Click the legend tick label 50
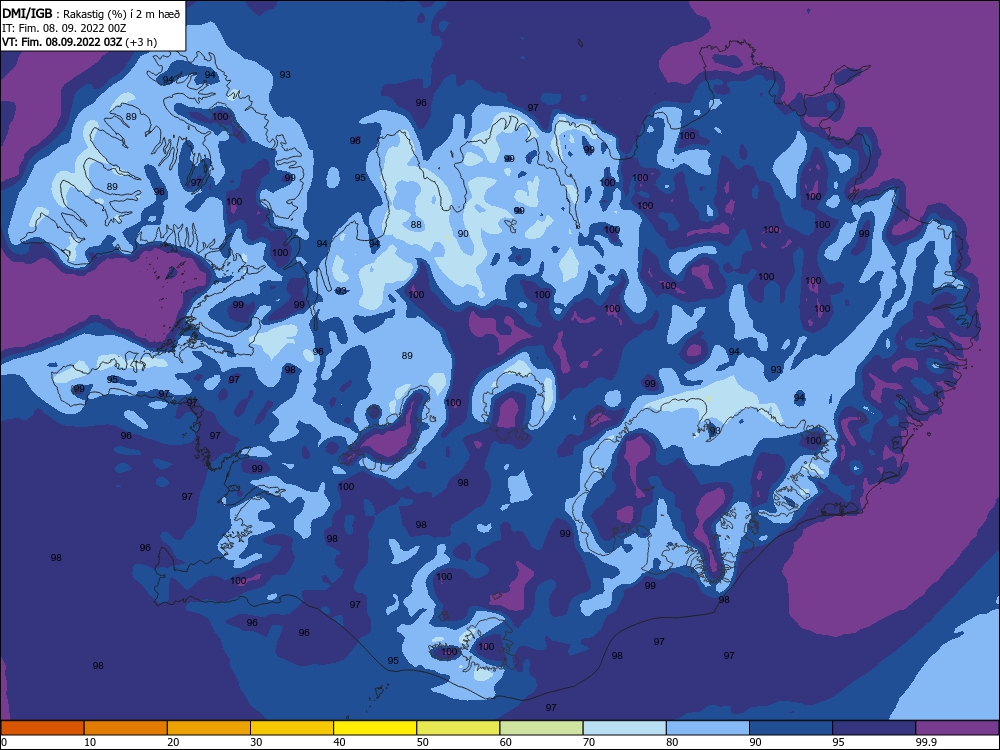Screen dimensions: 1000x750 [423, 742]
